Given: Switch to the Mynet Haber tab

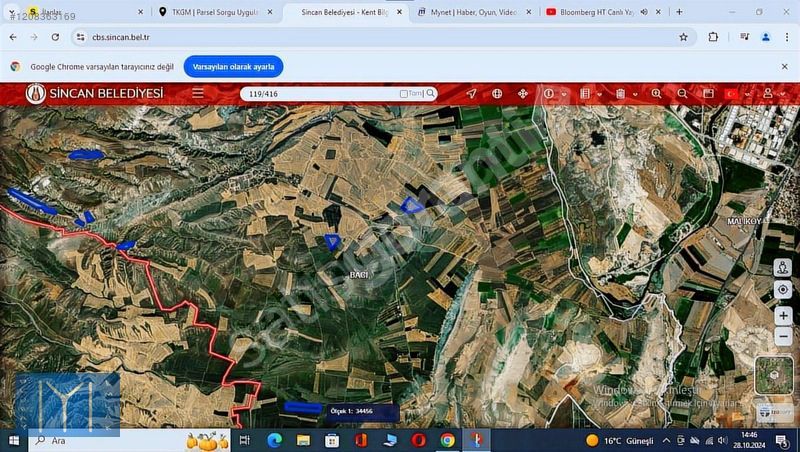Looking at the screenshot, I should 473,12.
